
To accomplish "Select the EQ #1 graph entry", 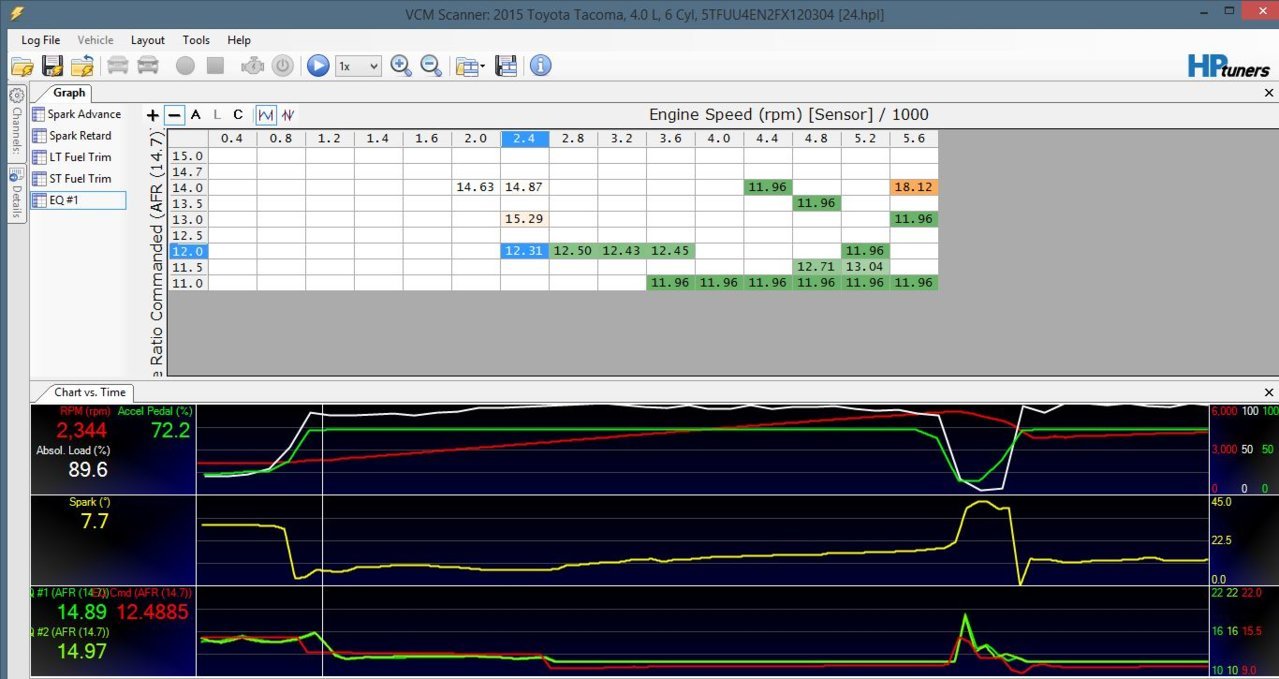I will [78, 200].
